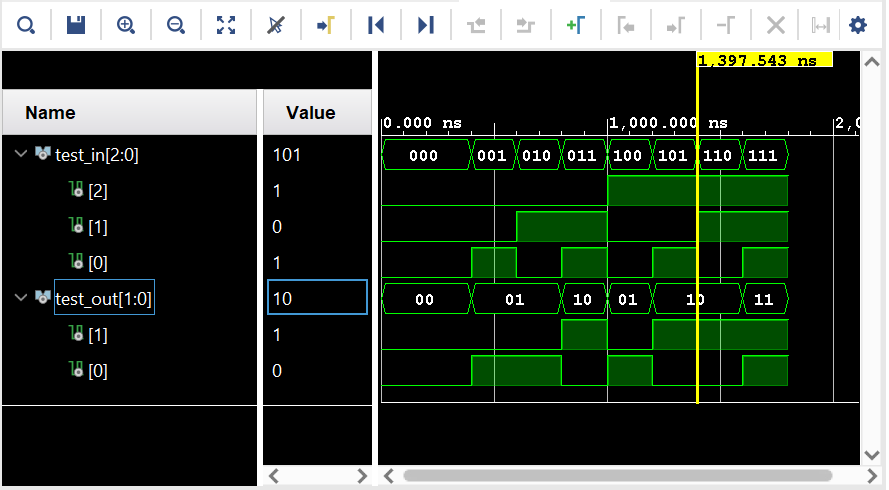Click the Previous Marker icon

(x=625, y=25)
